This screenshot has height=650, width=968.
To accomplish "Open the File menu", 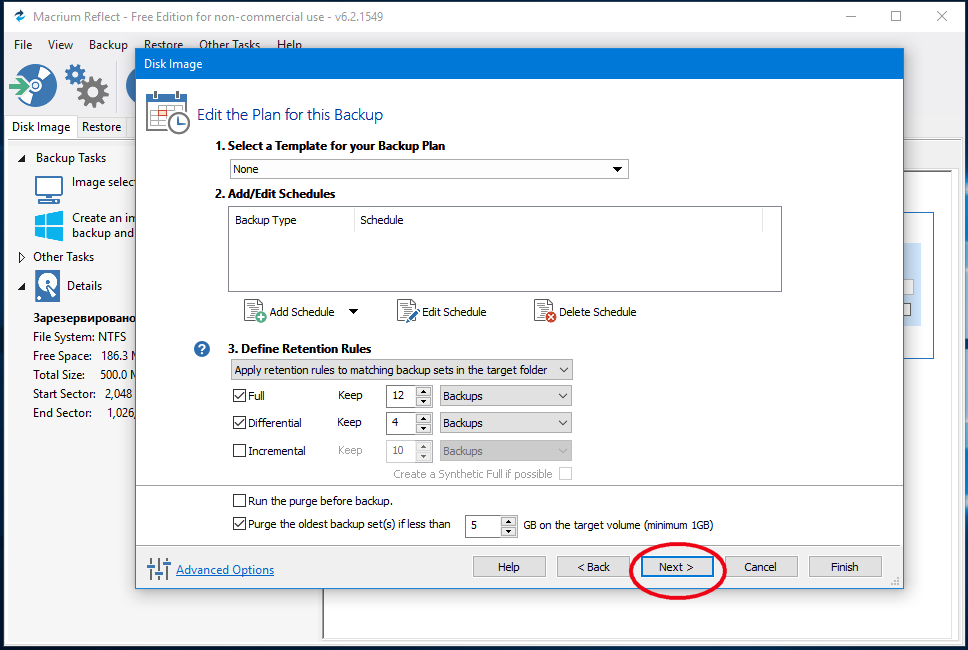I will pos(23,44).
